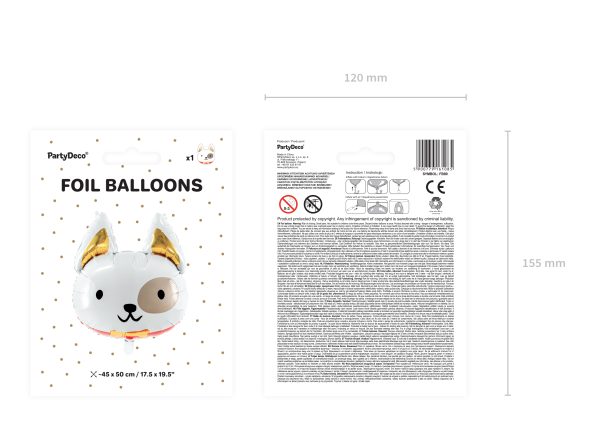This screenshot has height=446, width=595.
Task: Click the CE conformity mark
Action: (435, 187)
